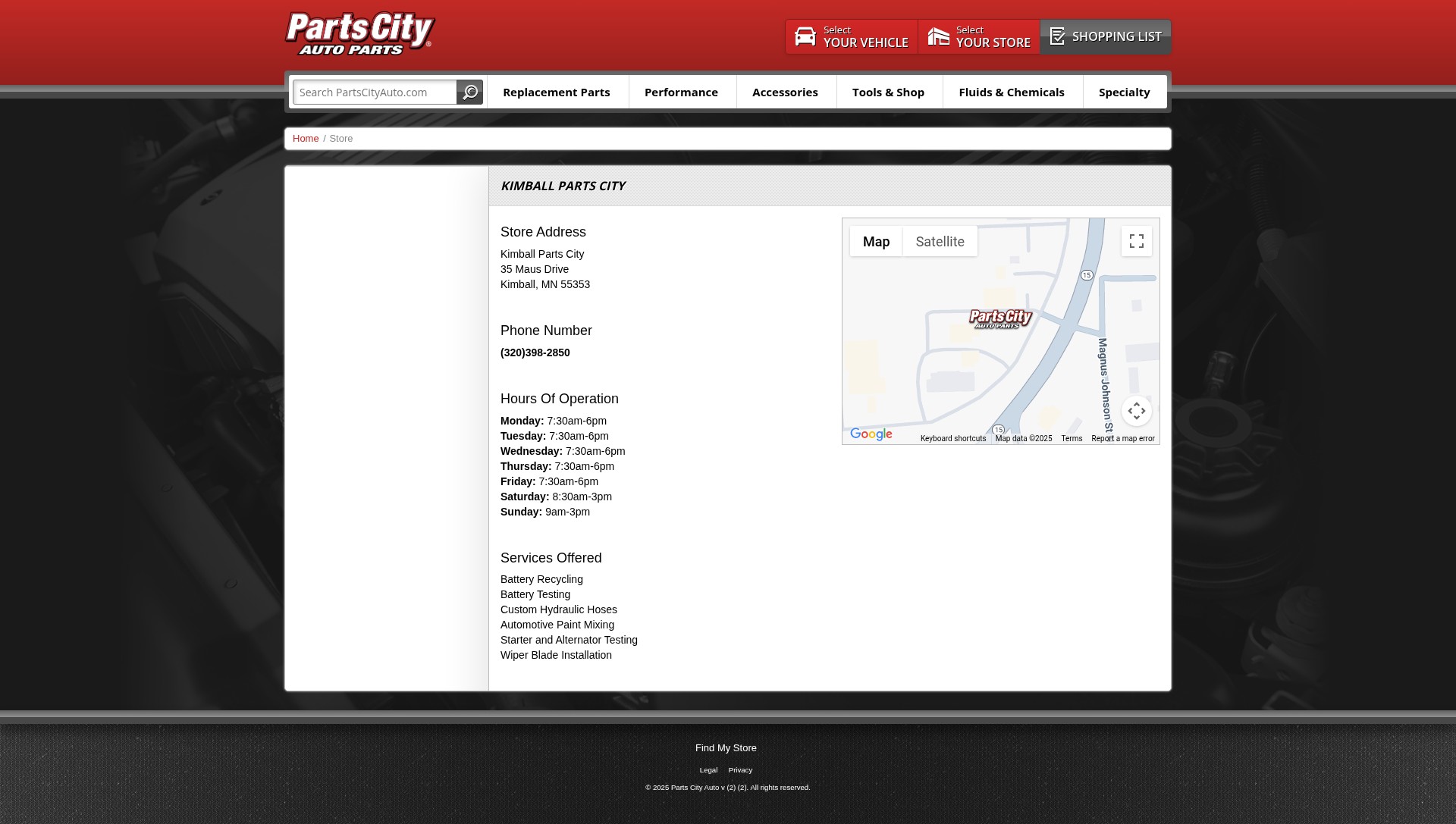
Task: Click the Saturday hours row
Action: (556, 497)
